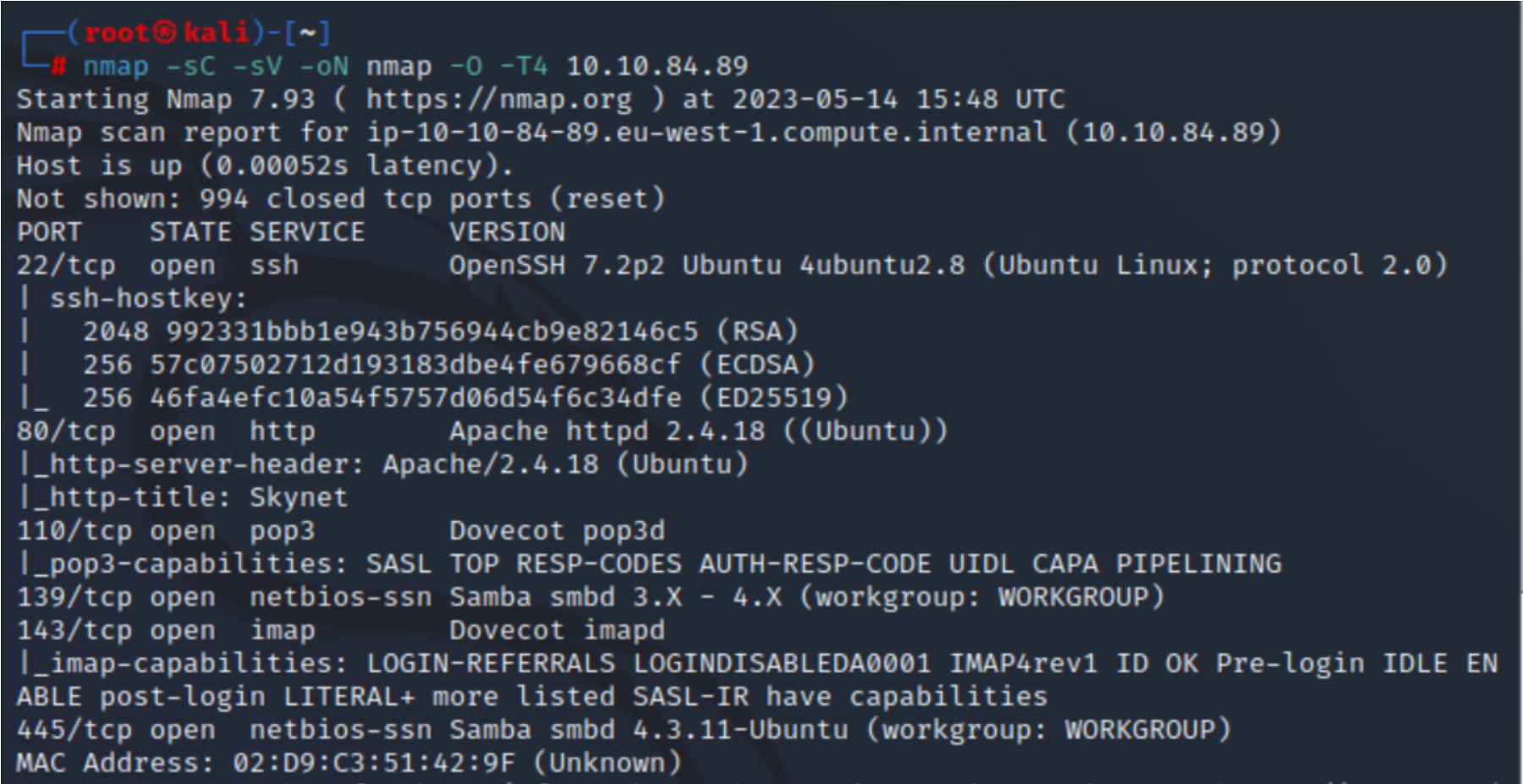Screen dimensions: 1523x784
Task: Select the 22/tcp port entry
Action: click(x=65, y=266)
